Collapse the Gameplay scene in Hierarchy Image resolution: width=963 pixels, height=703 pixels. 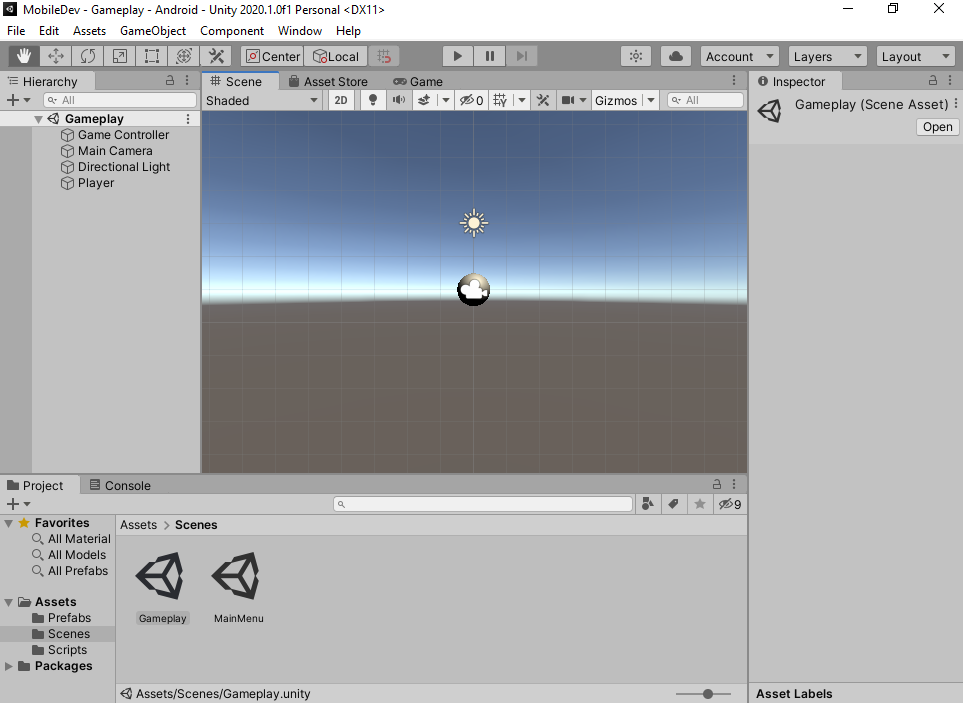pyautogui.click(x=38, y=119)
